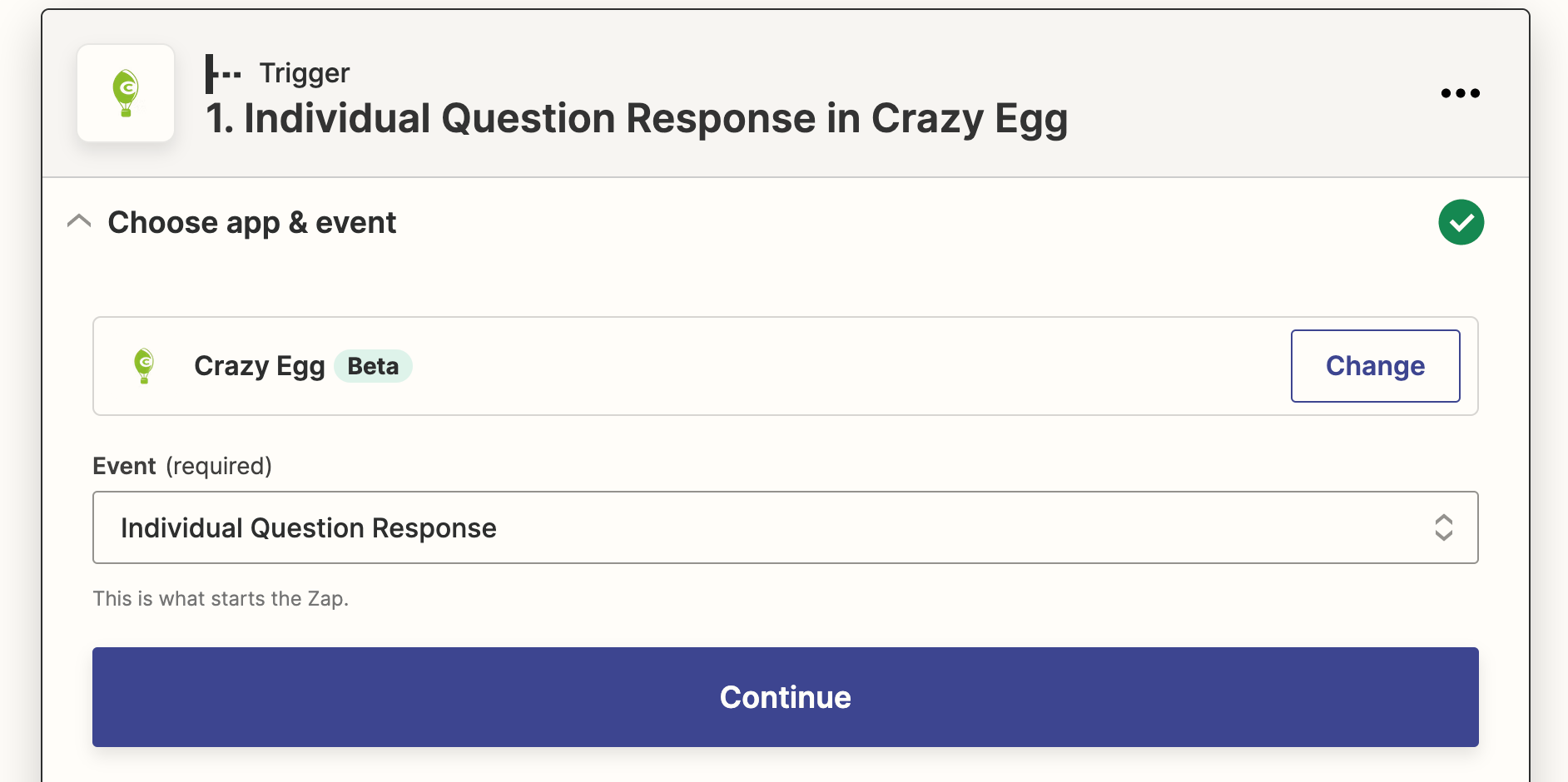Viewport: 1568px width, 782px height.
Task: Click the Continue button
Action: (x=786, y=697)
